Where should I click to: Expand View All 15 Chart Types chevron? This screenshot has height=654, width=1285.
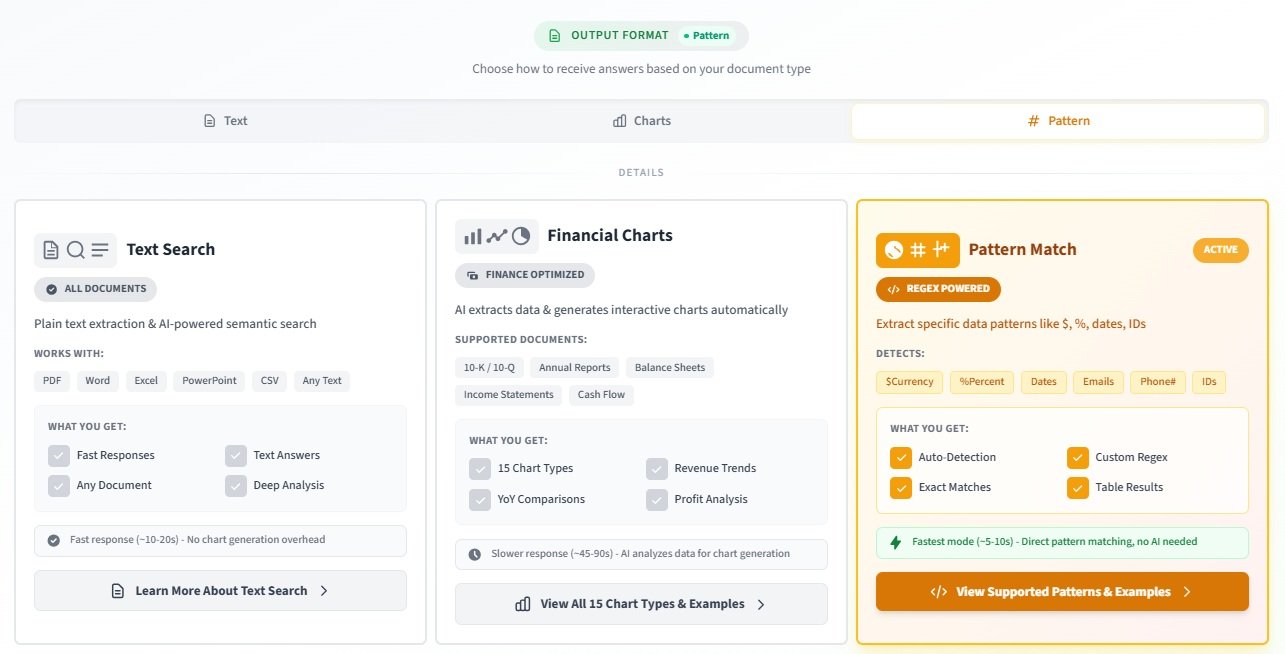pyautogui.click(x=761, y=604)
